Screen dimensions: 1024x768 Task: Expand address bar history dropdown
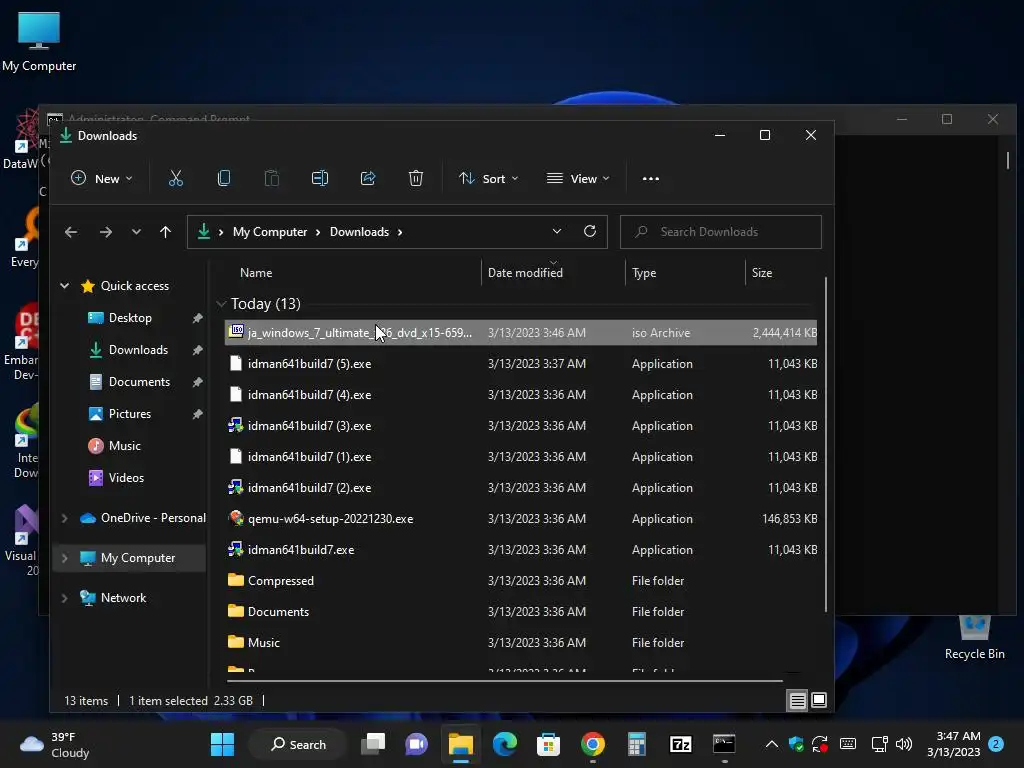click(556, 231)
